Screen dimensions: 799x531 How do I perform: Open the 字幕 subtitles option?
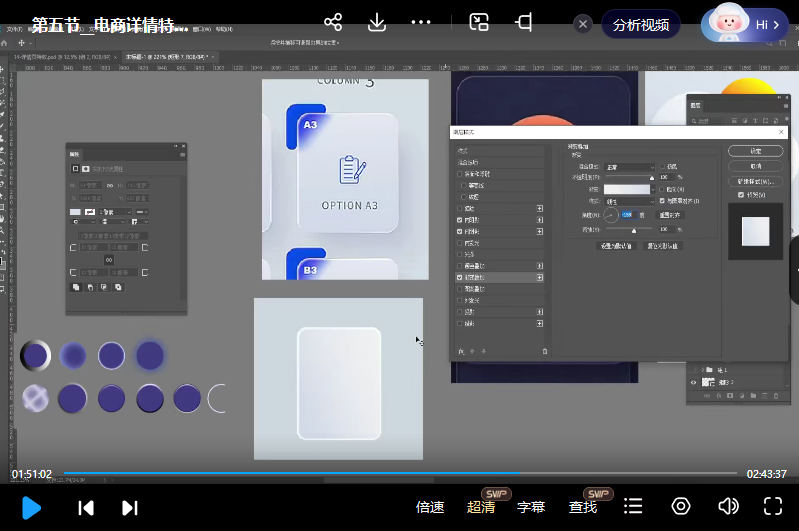click(x=531, y=507)
